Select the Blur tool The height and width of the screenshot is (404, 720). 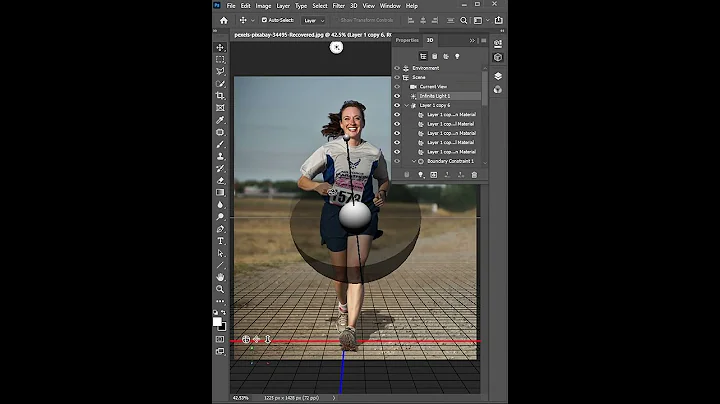pos(220,205)
